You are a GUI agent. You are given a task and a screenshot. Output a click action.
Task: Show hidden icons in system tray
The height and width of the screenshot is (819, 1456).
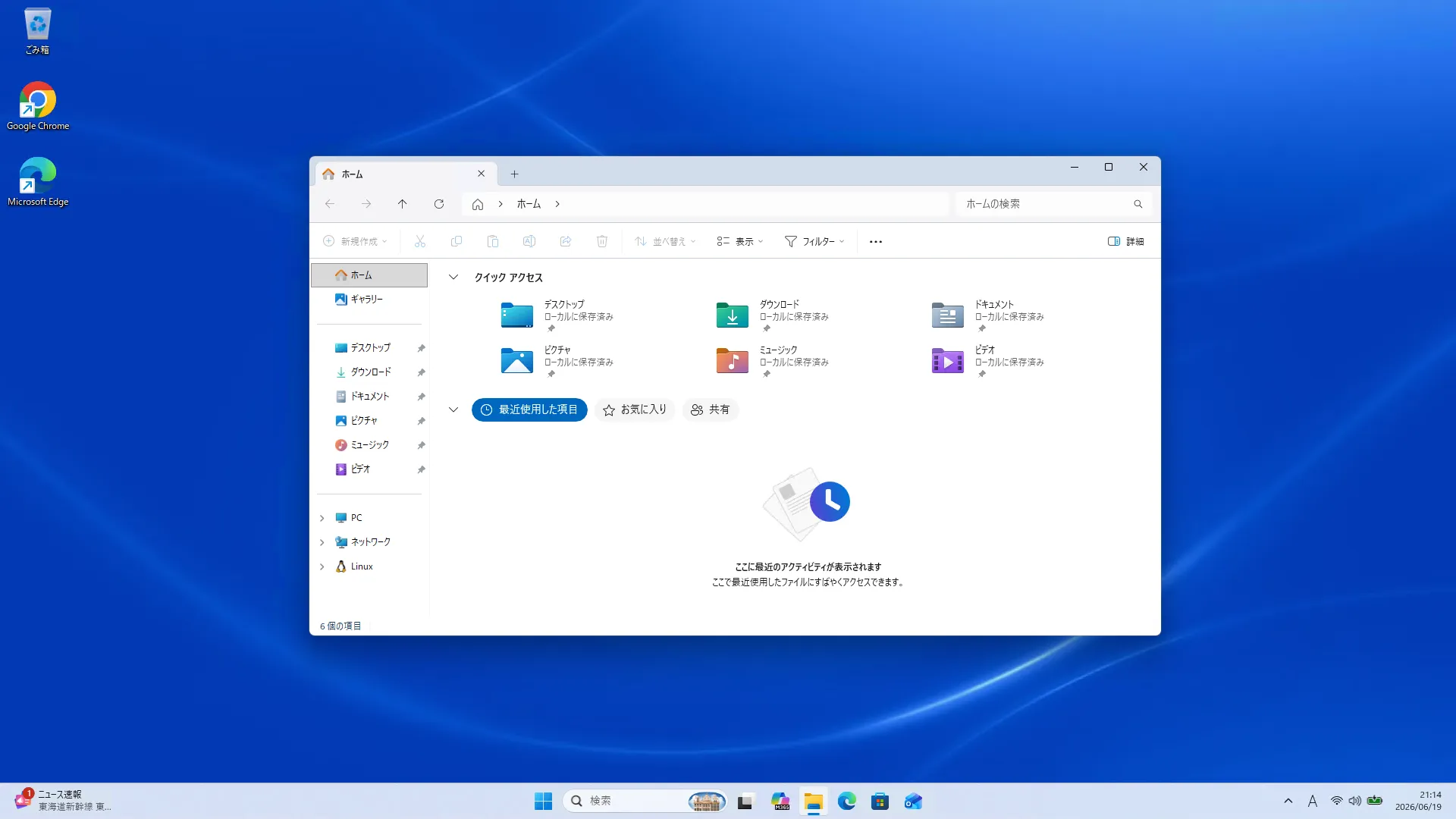[1288, 801]
